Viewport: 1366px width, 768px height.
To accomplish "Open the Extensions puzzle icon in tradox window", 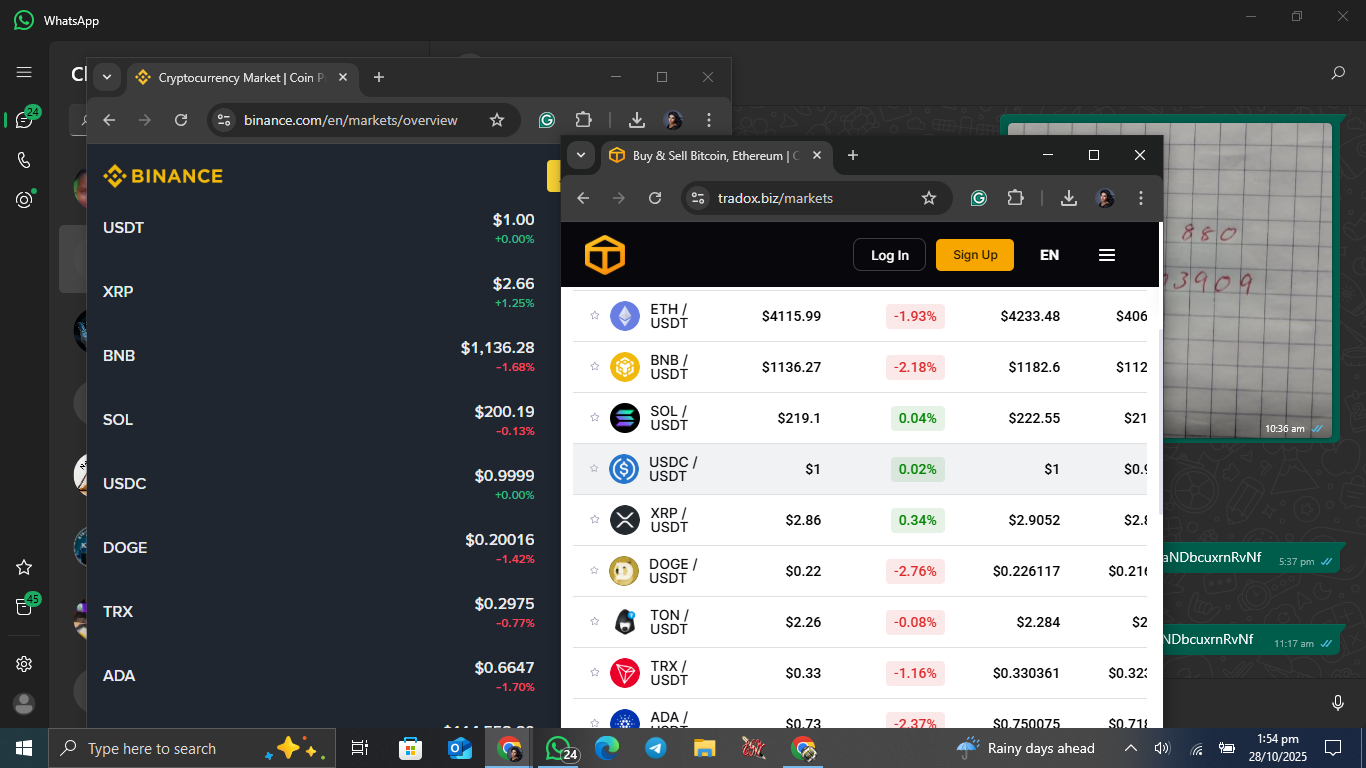I will pyautogui.click(x=1016, y=198).
